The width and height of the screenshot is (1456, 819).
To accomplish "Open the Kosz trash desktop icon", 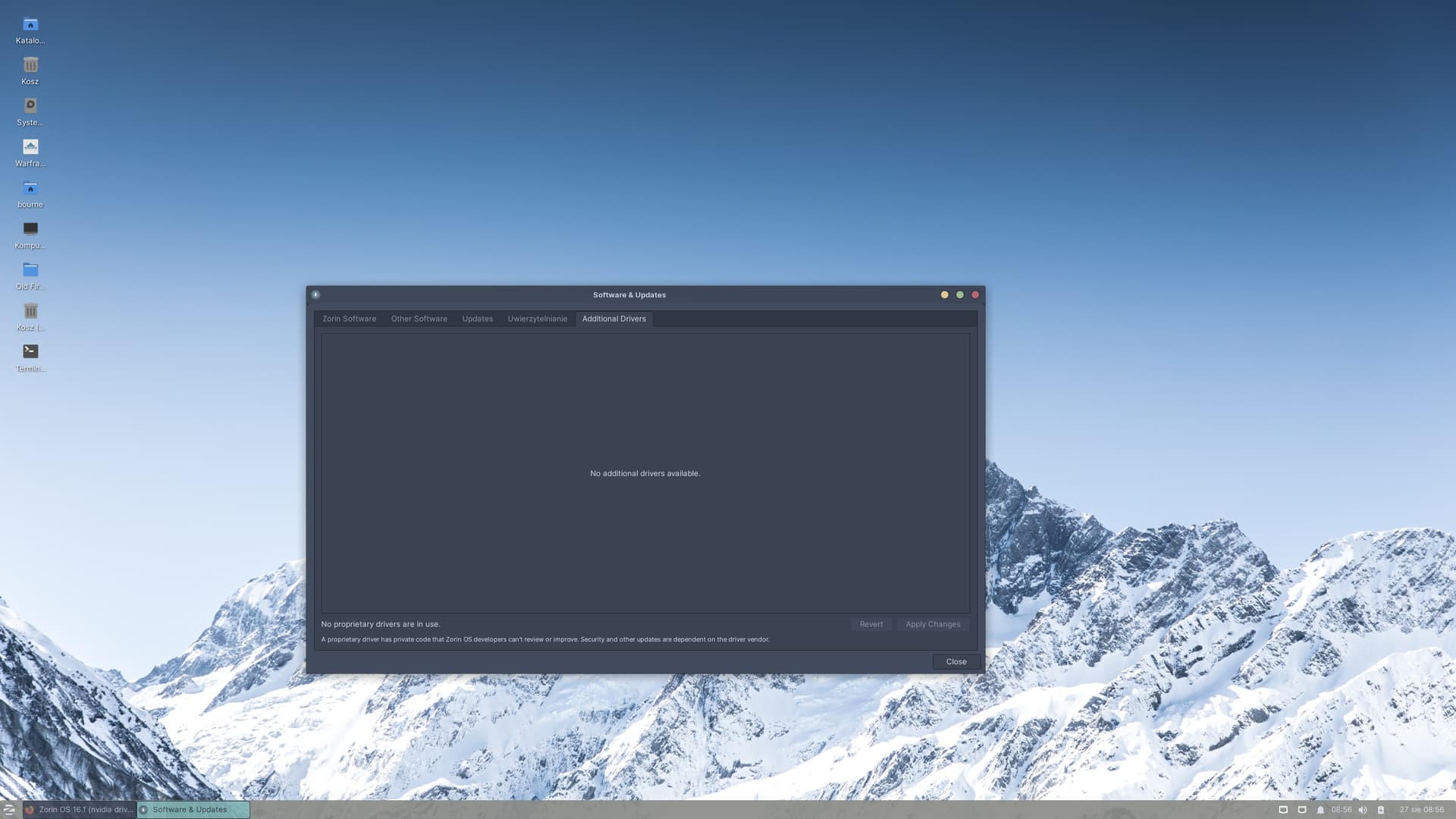I will click(x=30, y=66).
